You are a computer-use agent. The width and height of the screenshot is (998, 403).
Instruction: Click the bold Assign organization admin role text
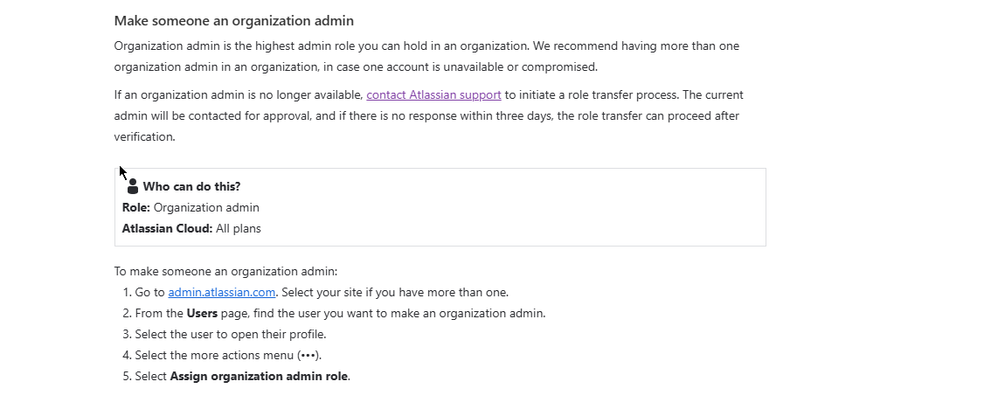coord(259,376)
